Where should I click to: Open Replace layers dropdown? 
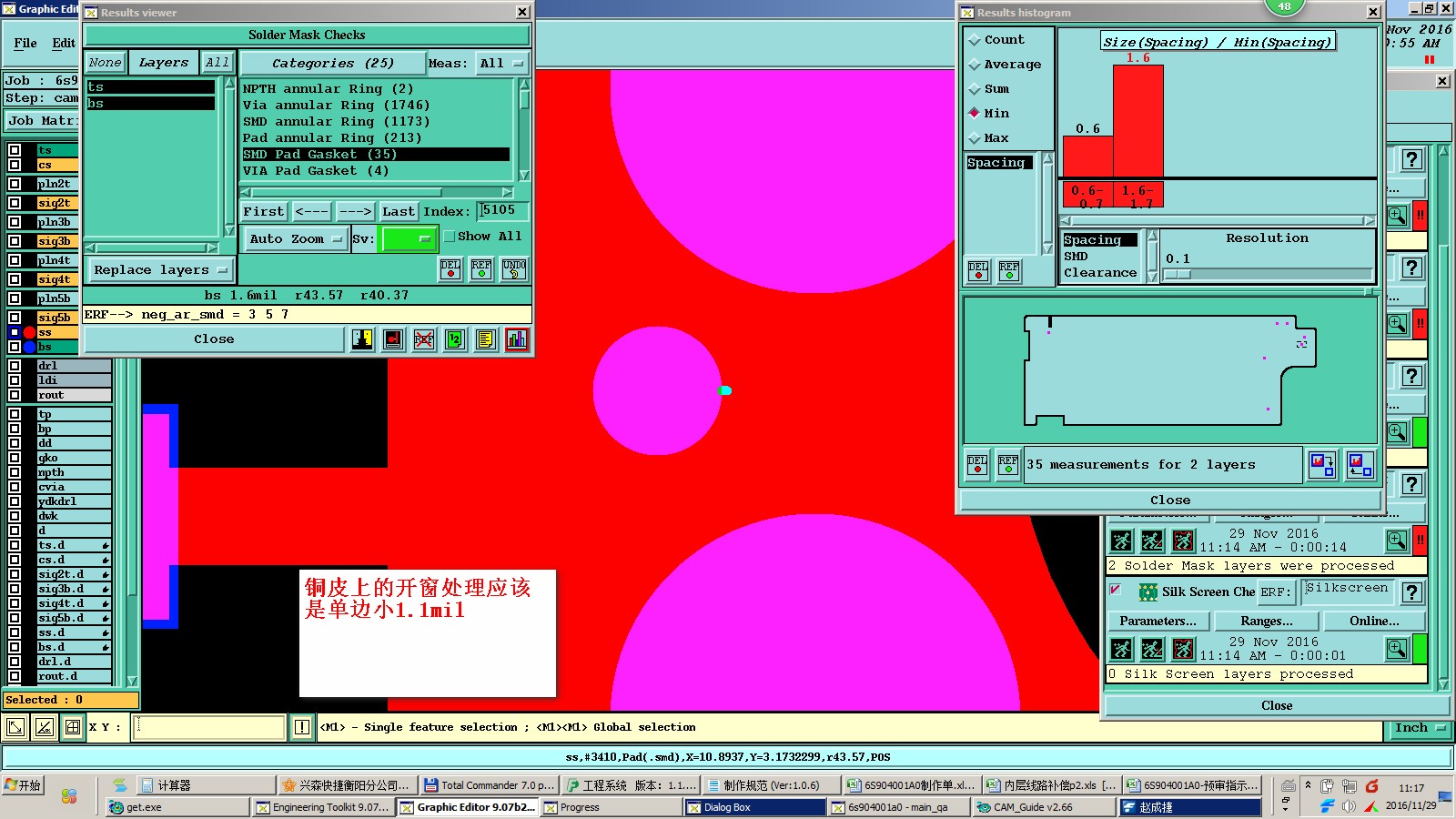pos(159,270)
